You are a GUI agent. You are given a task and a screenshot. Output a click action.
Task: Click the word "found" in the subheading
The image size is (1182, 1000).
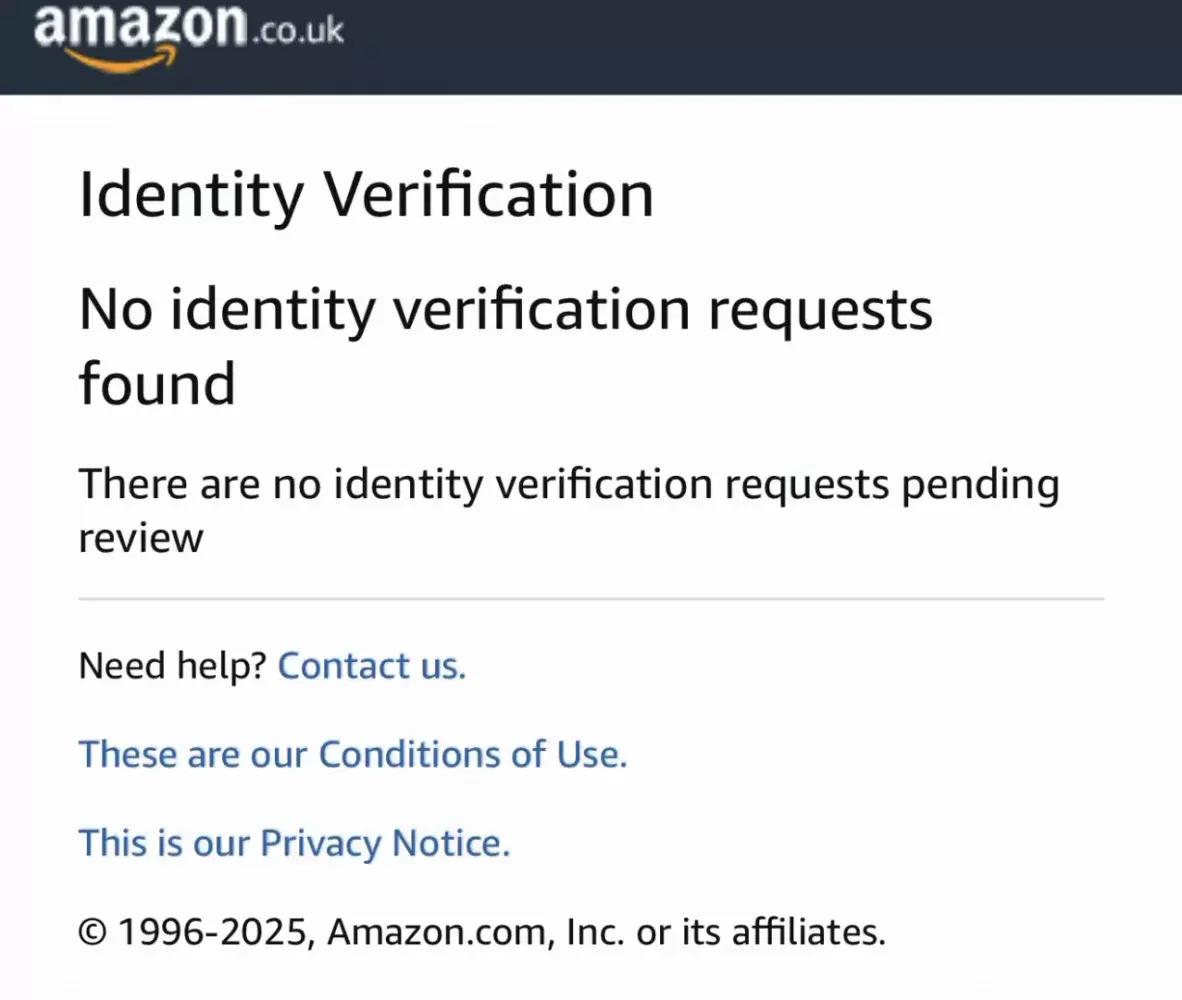click(157, 383)
